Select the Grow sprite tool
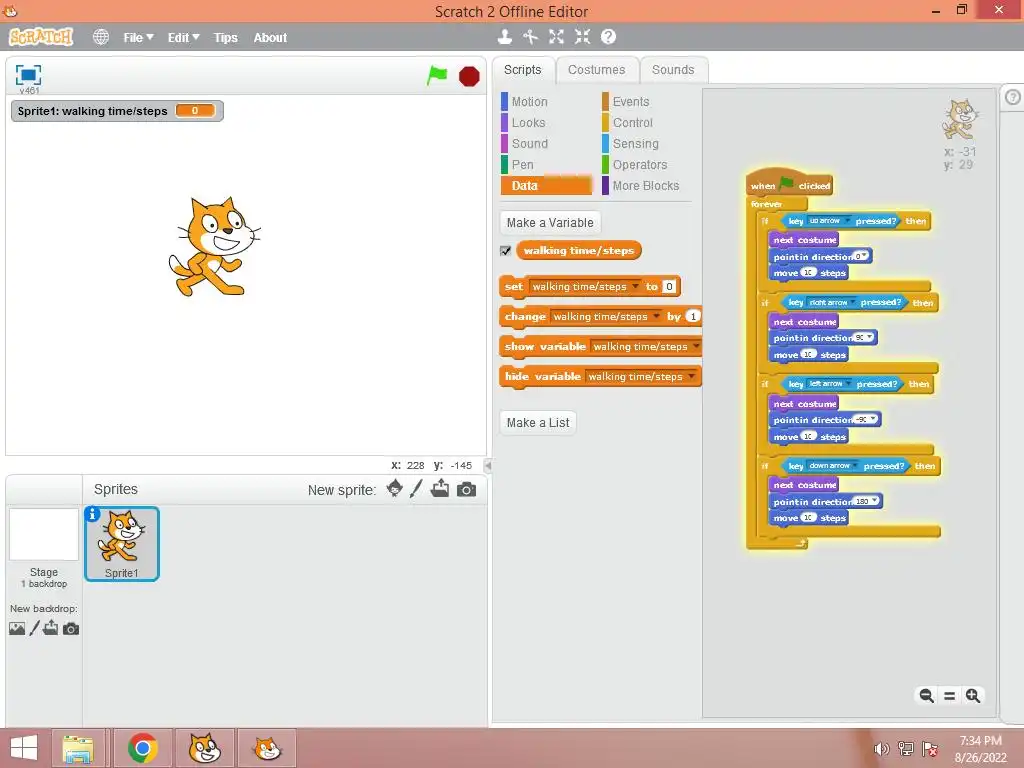This screenshot has width=1024, height=768. click(556, 37)
